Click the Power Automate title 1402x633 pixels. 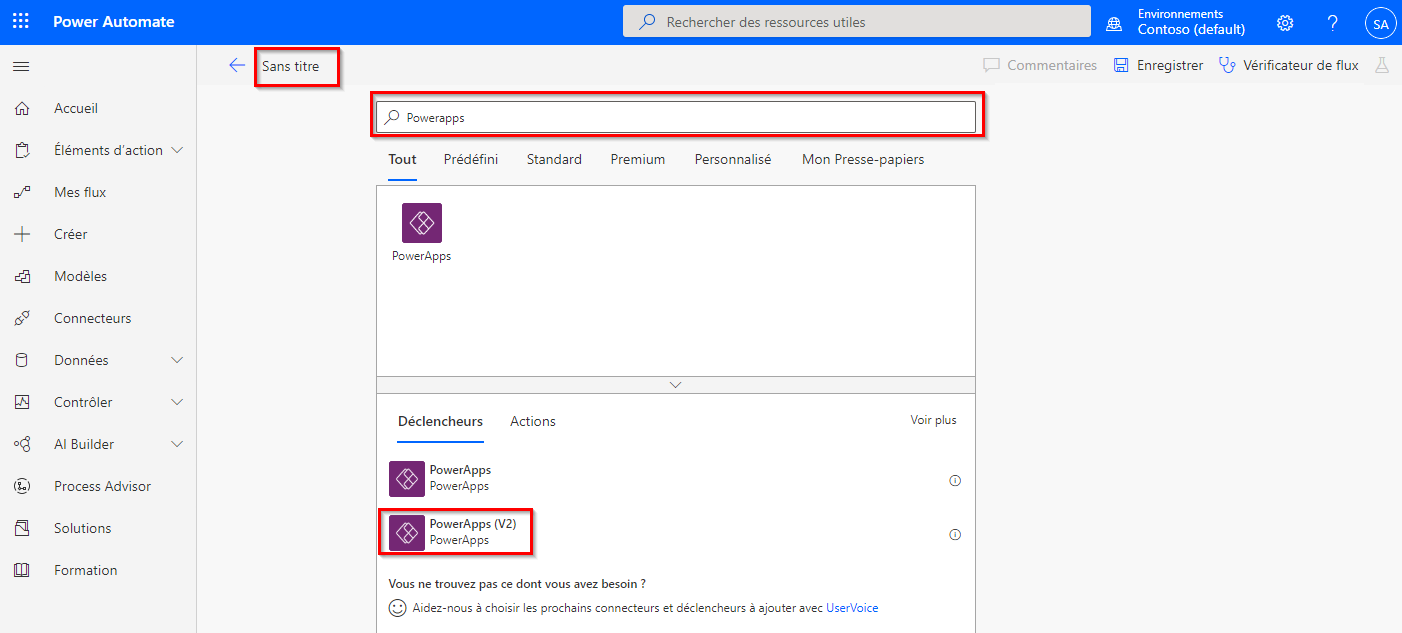point(113,22)
